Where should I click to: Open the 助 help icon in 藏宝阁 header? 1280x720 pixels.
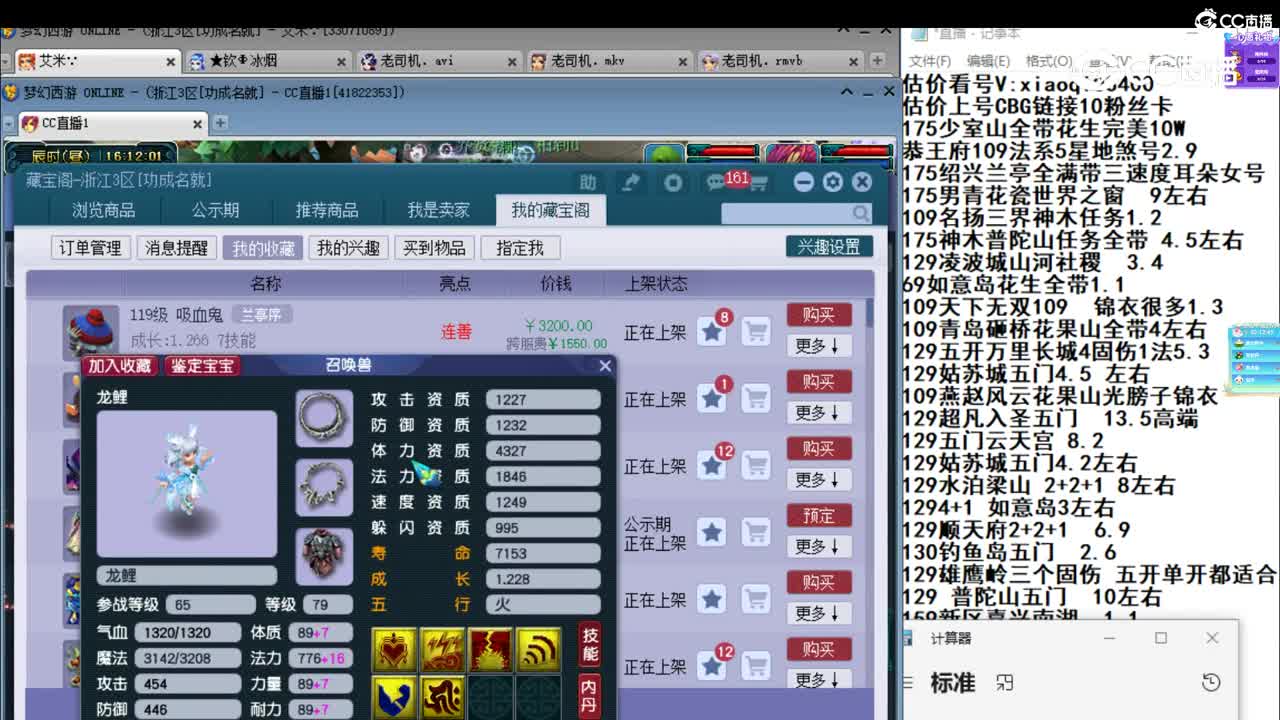pos(588,183)
